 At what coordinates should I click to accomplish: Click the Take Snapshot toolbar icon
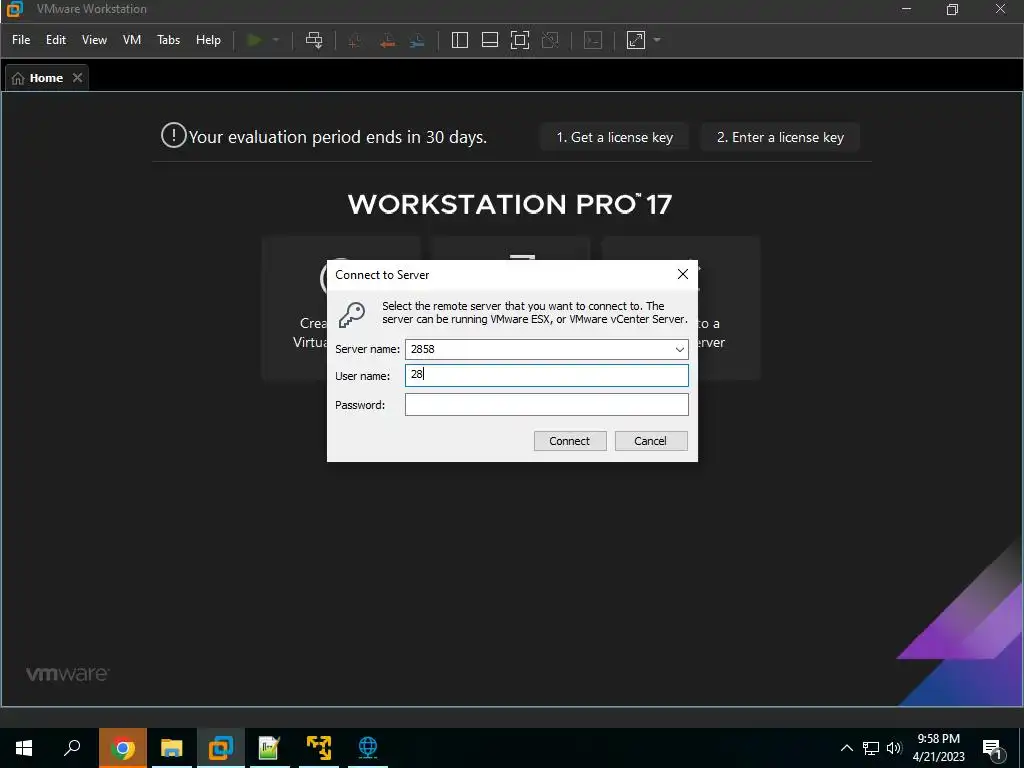pos(355,40)
